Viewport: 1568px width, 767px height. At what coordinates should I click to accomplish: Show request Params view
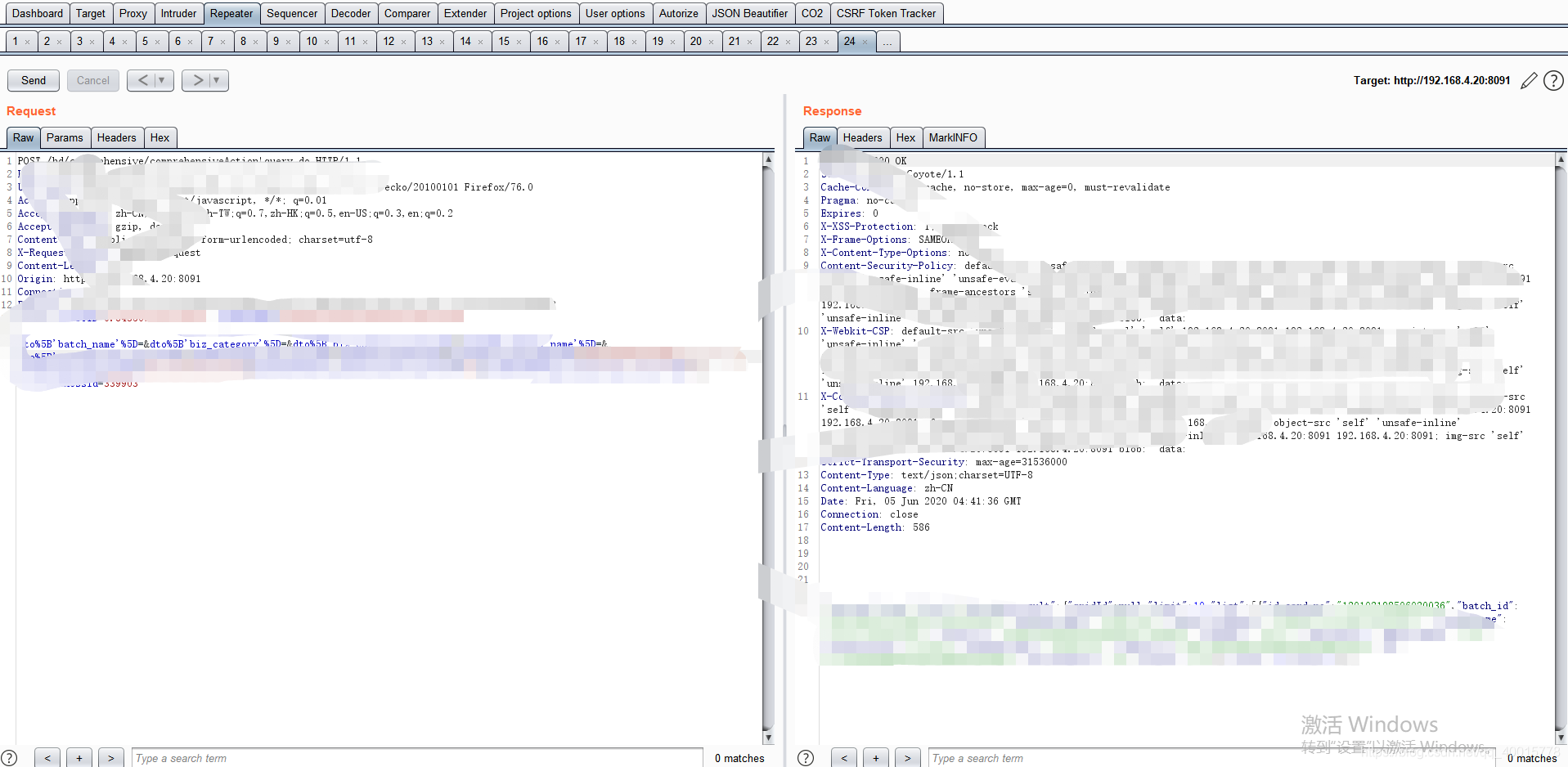(x=65, y=137)
